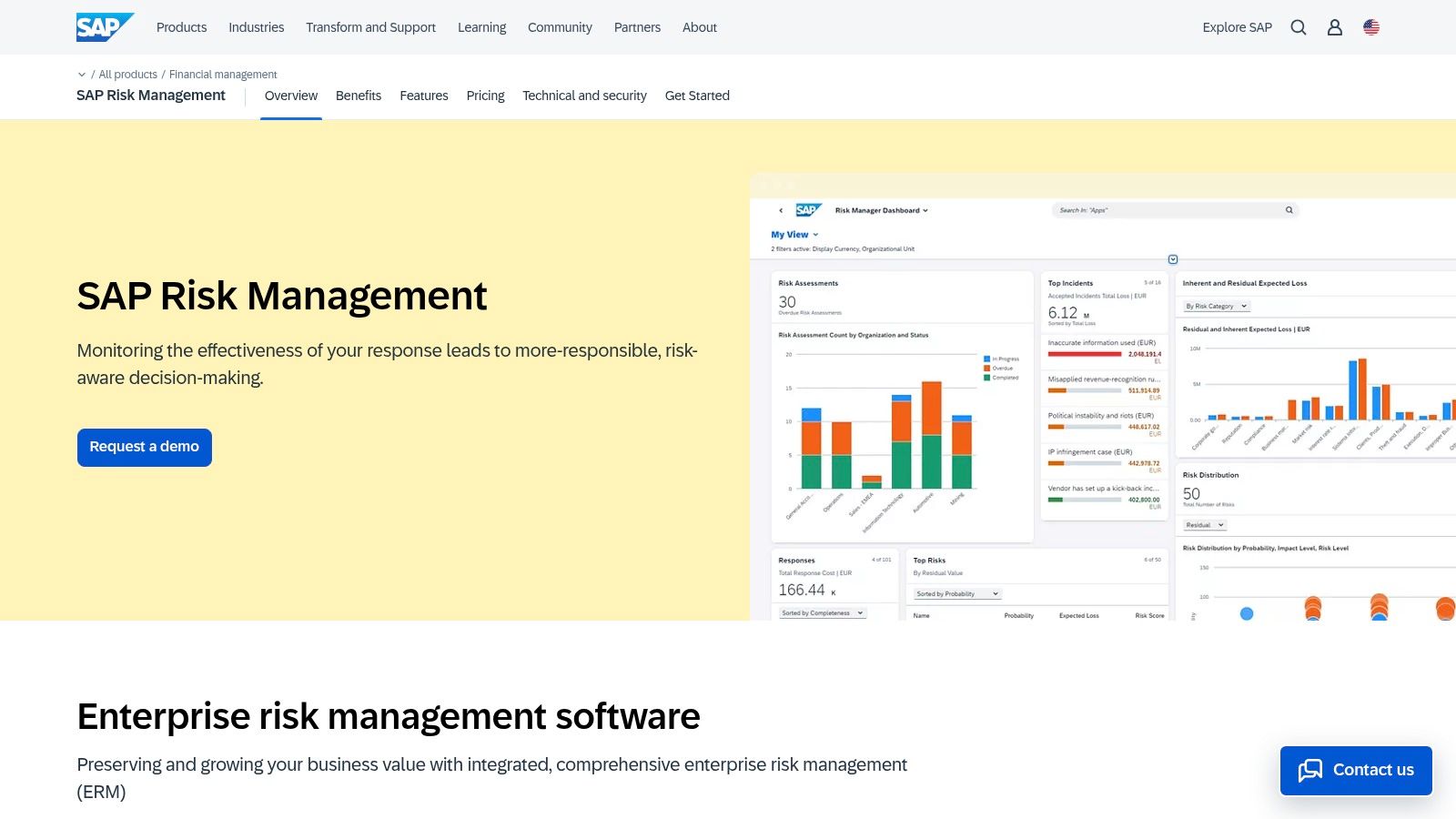The image size is (1456, 819).
Task: Click the user profile icon
Action: [1334, 27]
